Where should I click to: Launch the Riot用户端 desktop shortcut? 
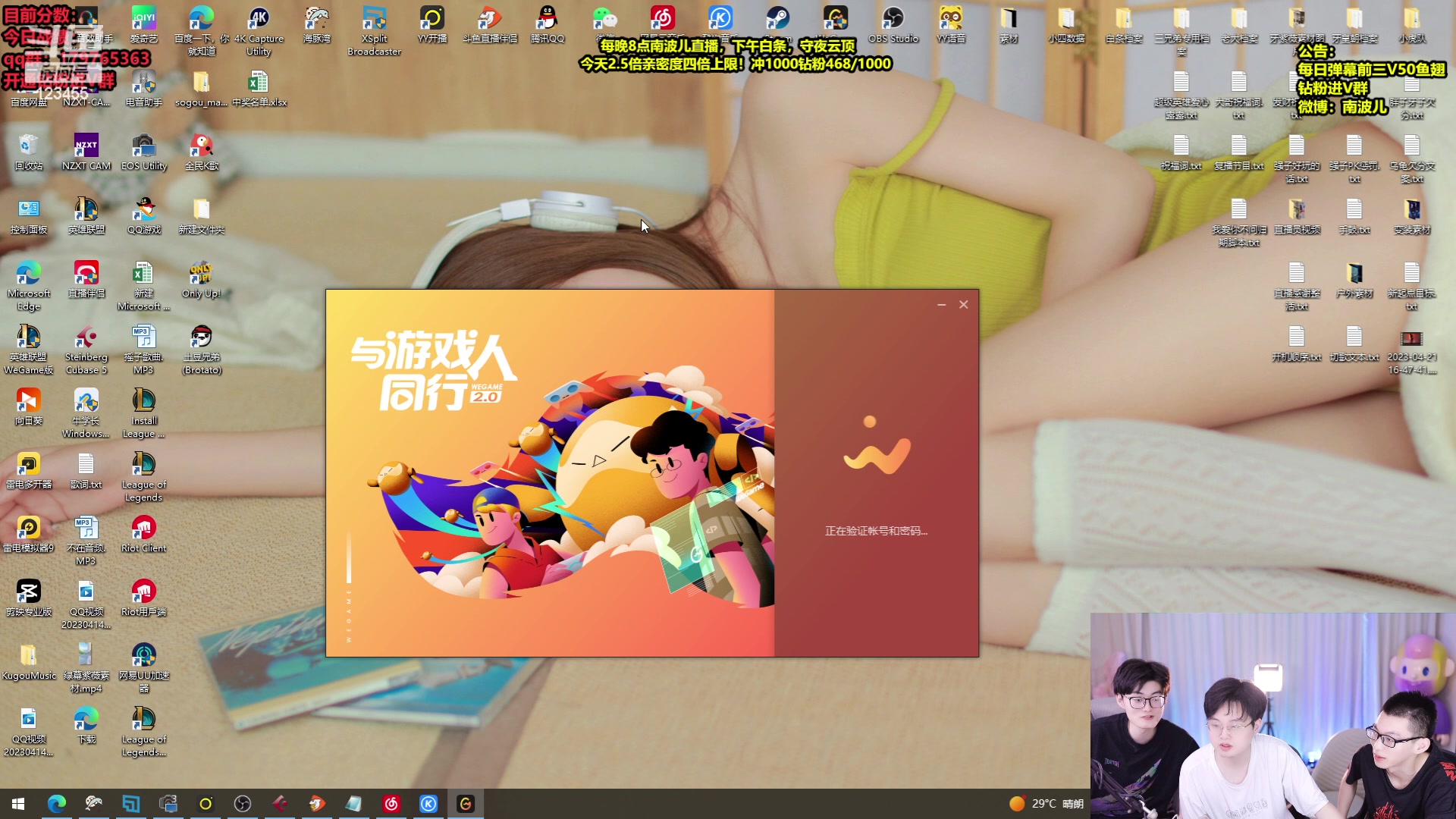click(143, 598)
